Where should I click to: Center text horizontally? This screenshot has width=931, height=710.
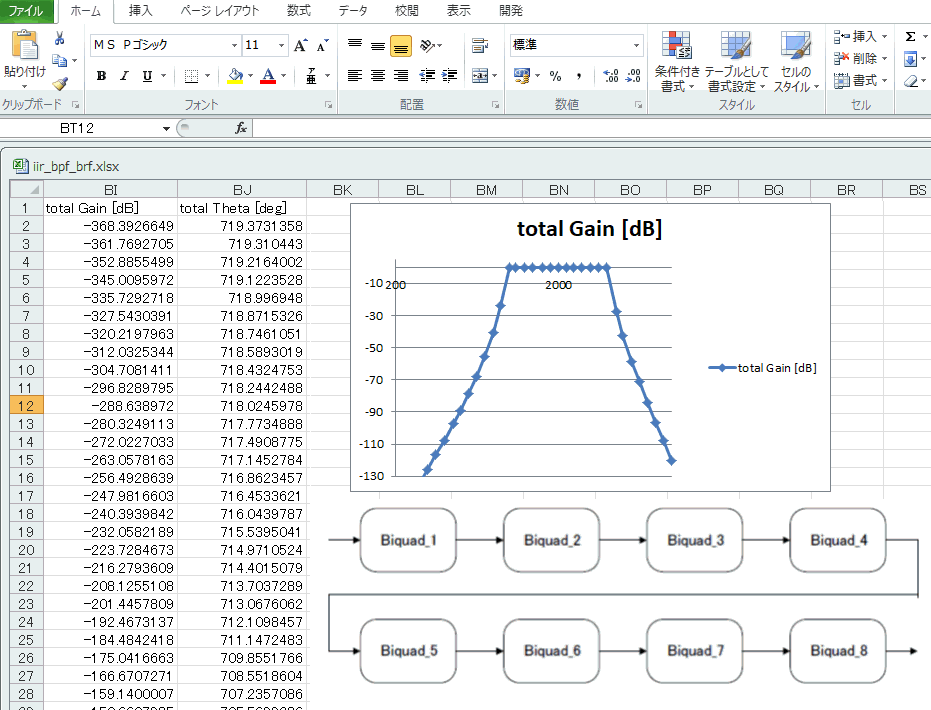[378, 75]
